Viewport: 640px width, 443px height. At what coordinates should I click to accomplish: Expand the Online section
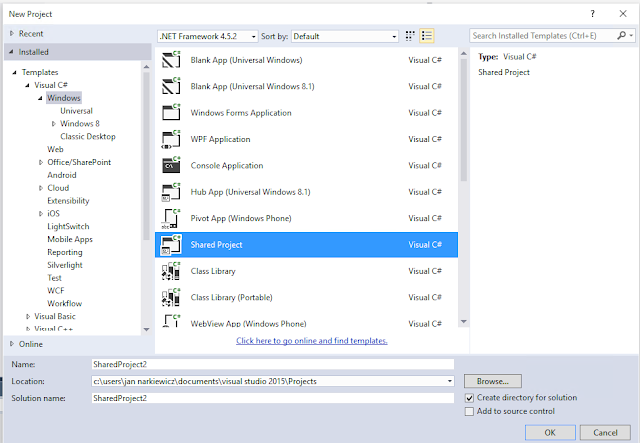coord(12,344)
